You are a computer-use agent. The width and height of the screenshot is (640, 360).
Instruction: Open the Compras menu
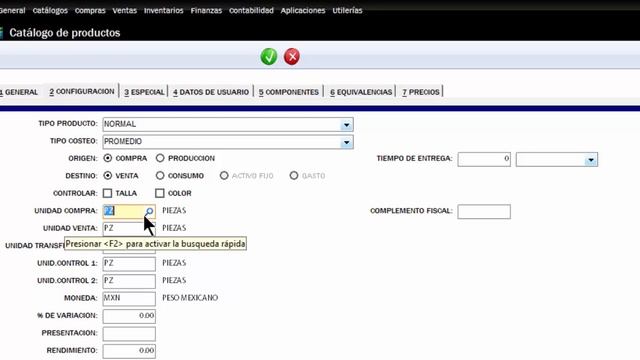[90, 11]
